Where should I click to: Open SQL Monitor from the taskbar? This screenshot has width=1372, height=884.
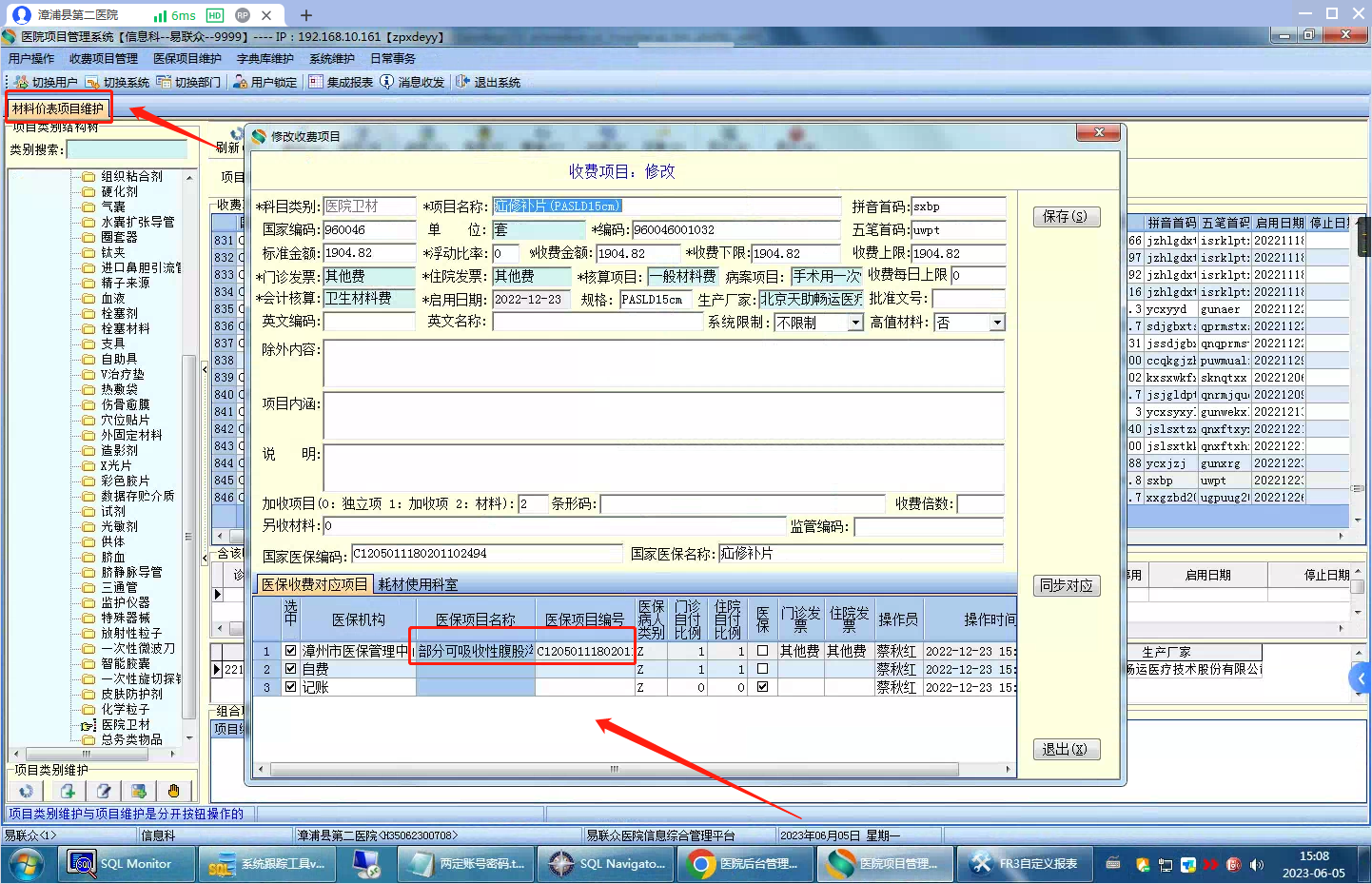125,864
